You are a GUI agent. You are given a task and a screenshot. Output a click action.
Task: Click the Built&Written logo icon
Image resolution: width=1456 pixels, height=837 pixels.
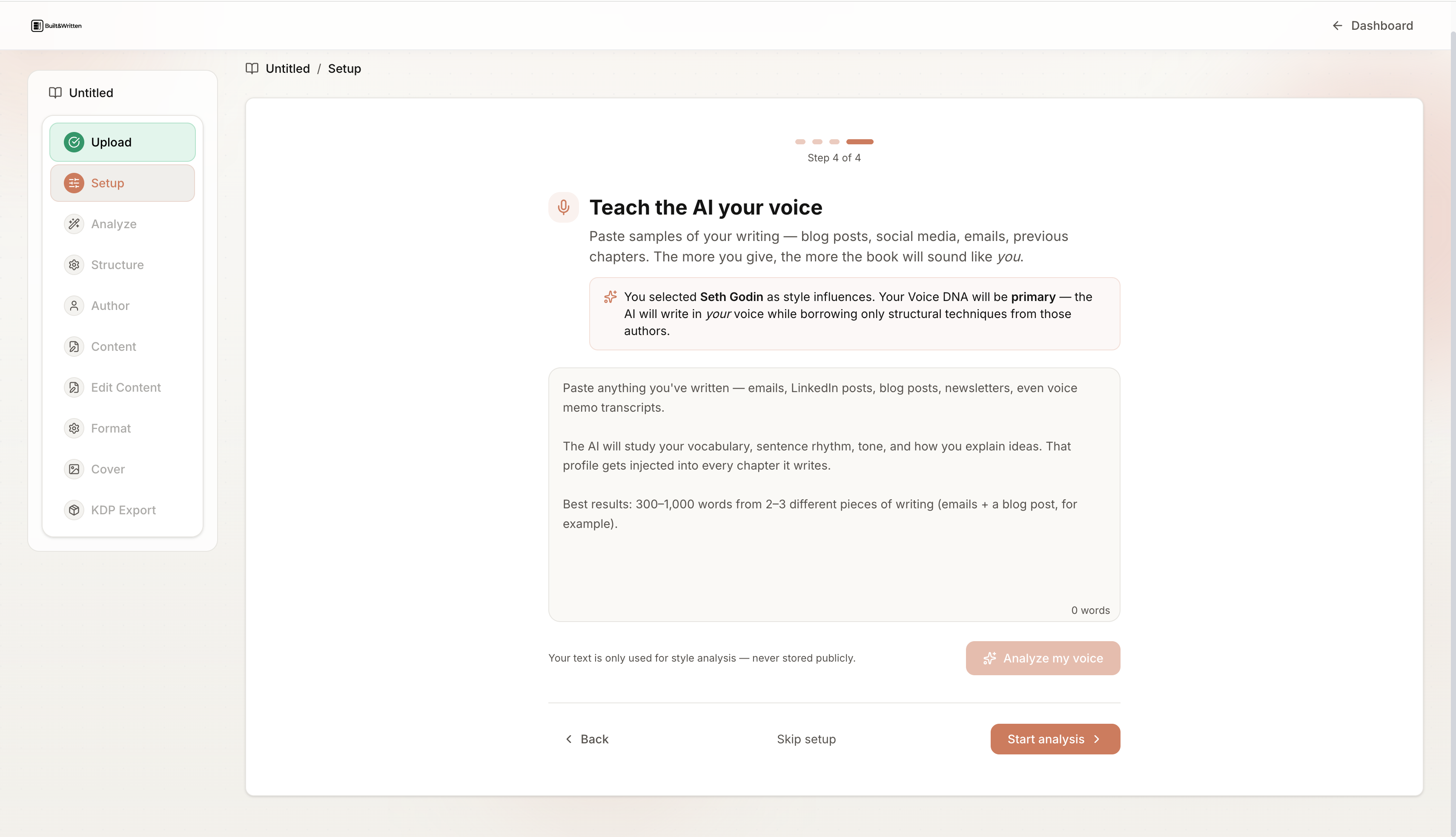(x=37, y=26)
